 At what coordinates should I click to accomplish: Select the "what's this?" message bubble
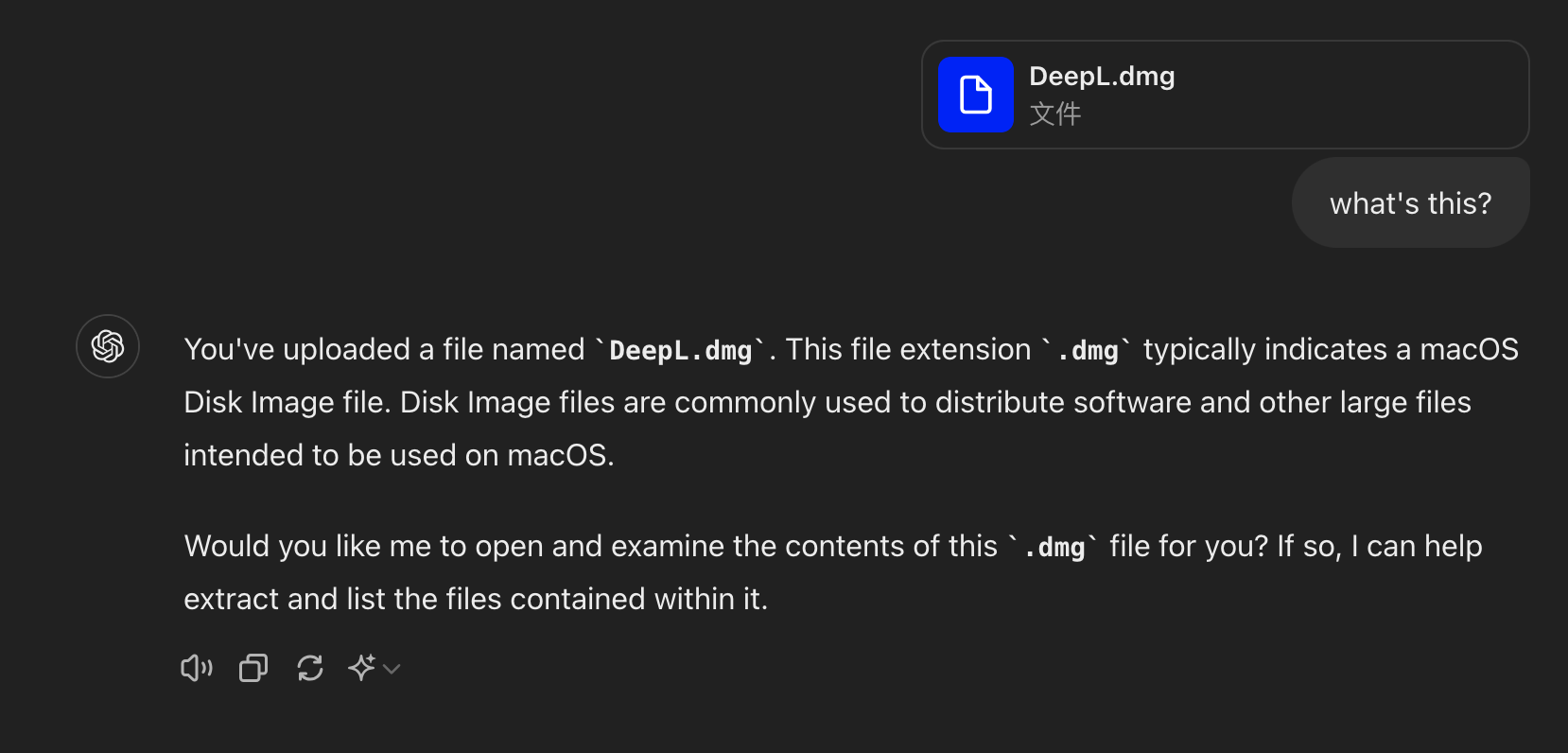(x=1410, y=203)
